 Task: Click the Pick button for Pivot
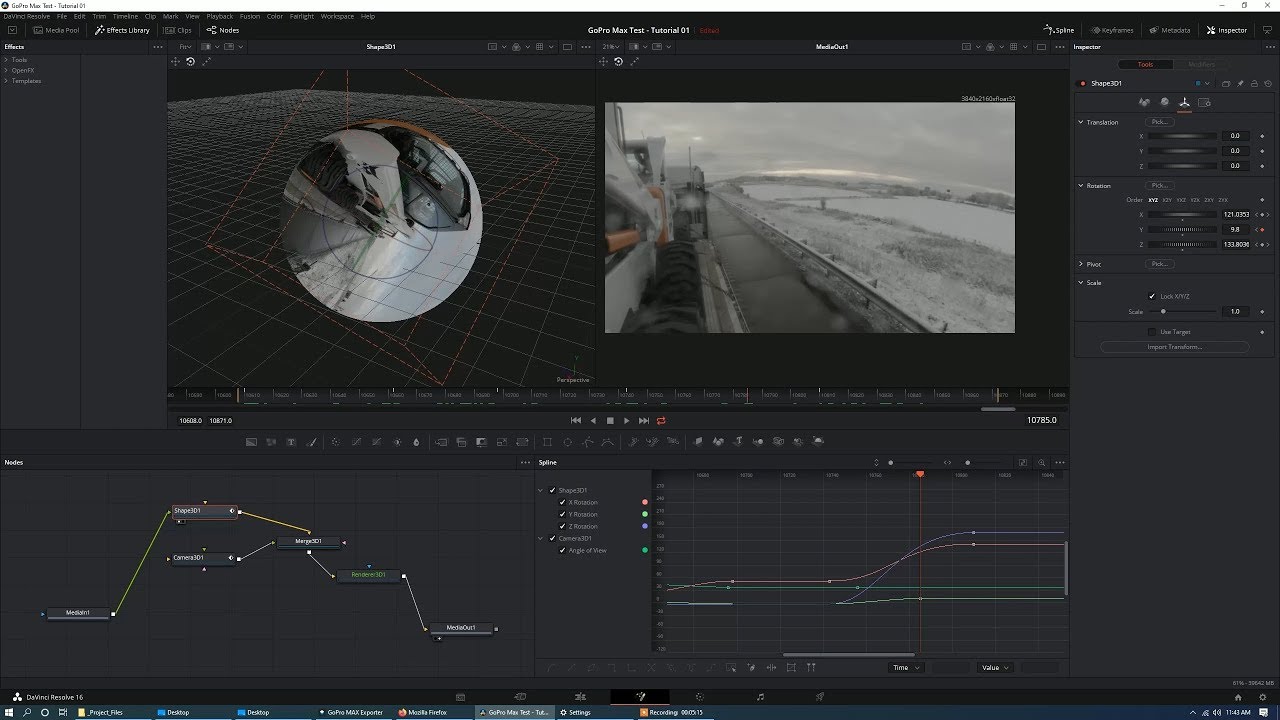(x=1159, y=264)
